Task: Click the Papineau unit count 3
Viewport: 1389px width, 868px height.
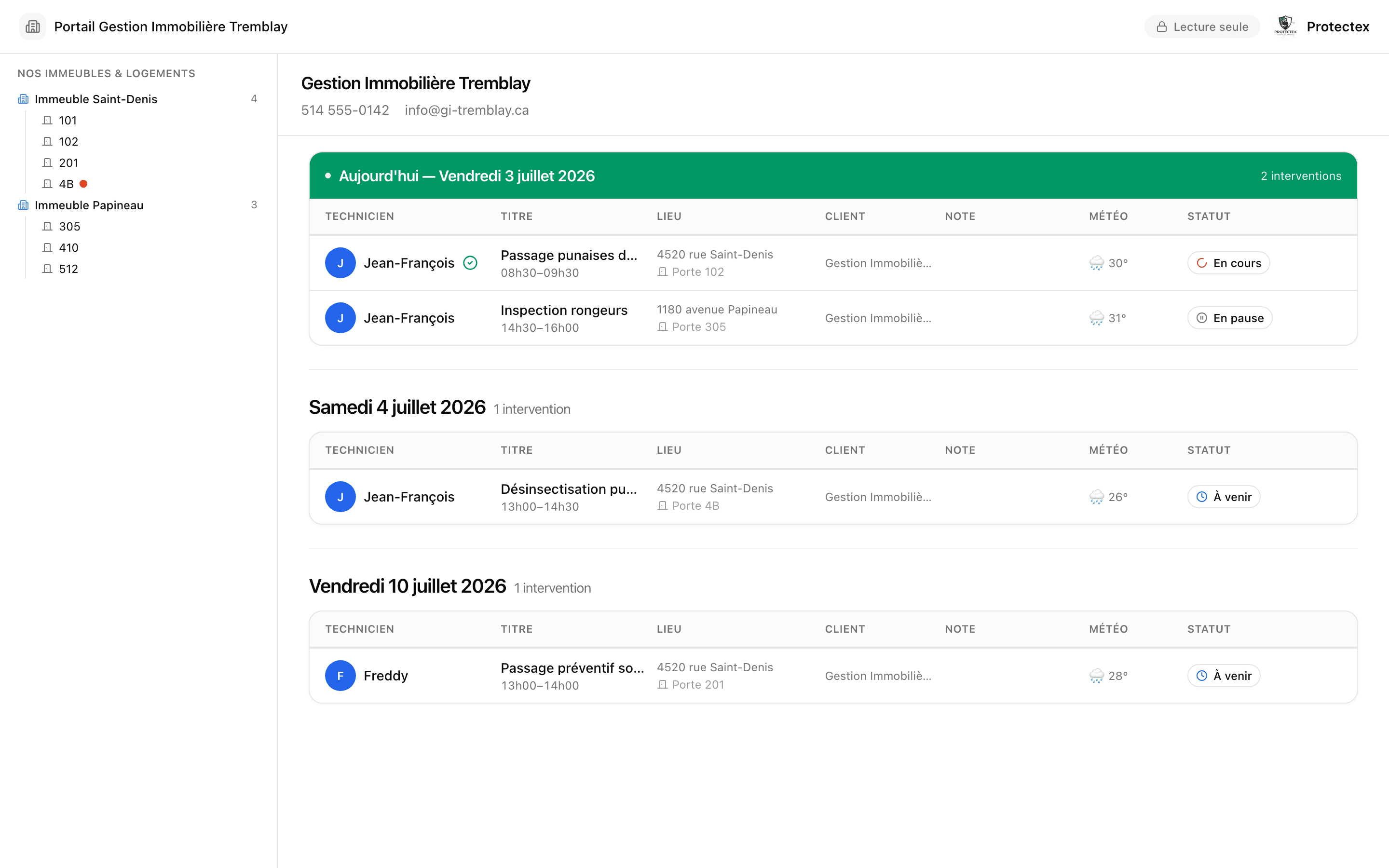Action: coord(254,205)
